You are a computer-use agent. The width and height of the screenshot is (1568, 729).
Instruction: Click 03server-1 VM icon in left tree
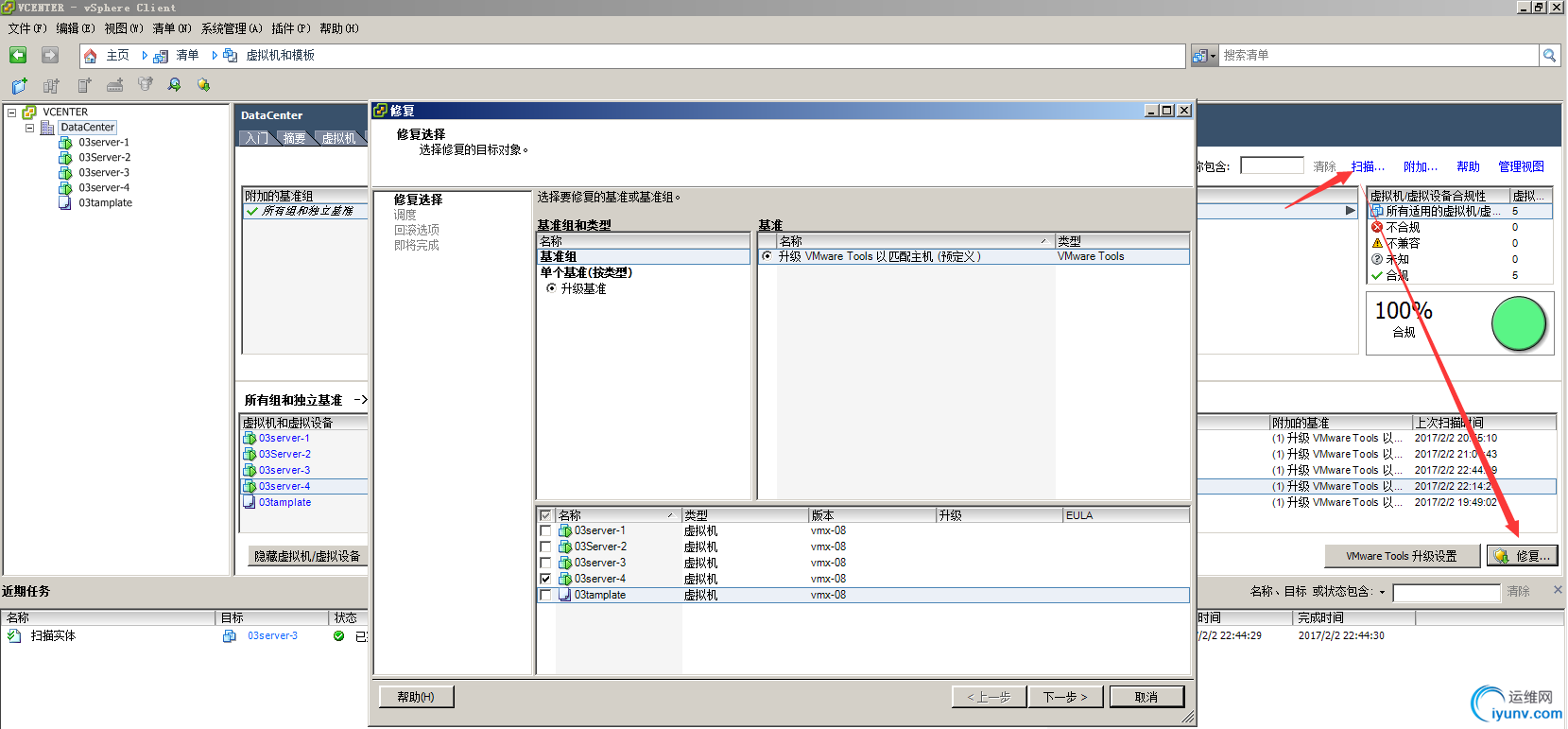click(65, 143)
